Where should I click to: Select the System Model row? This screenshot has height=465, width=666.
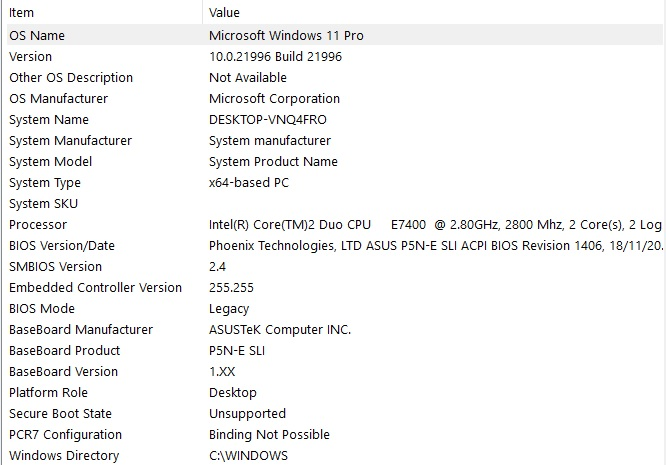coord(335,161)
